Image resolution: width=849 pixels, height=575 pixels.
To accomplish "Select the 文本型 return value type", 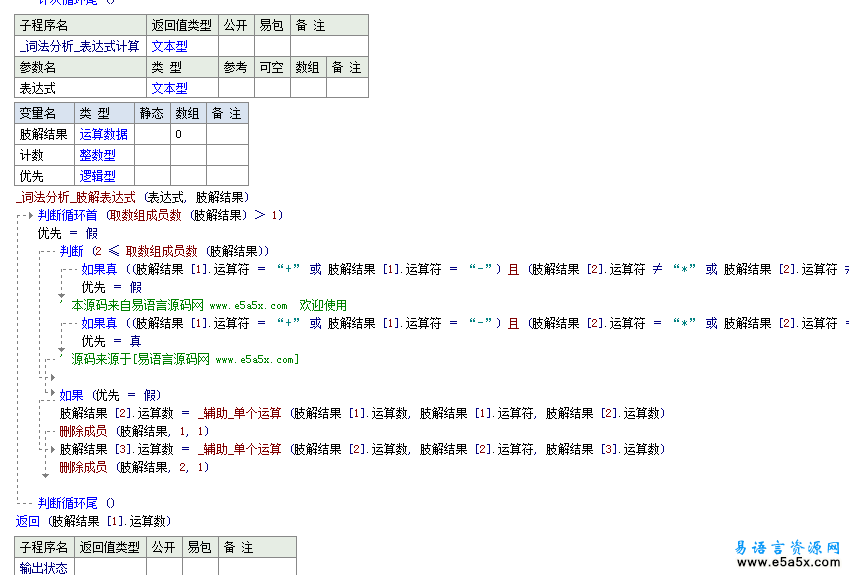I will [169, 46].
